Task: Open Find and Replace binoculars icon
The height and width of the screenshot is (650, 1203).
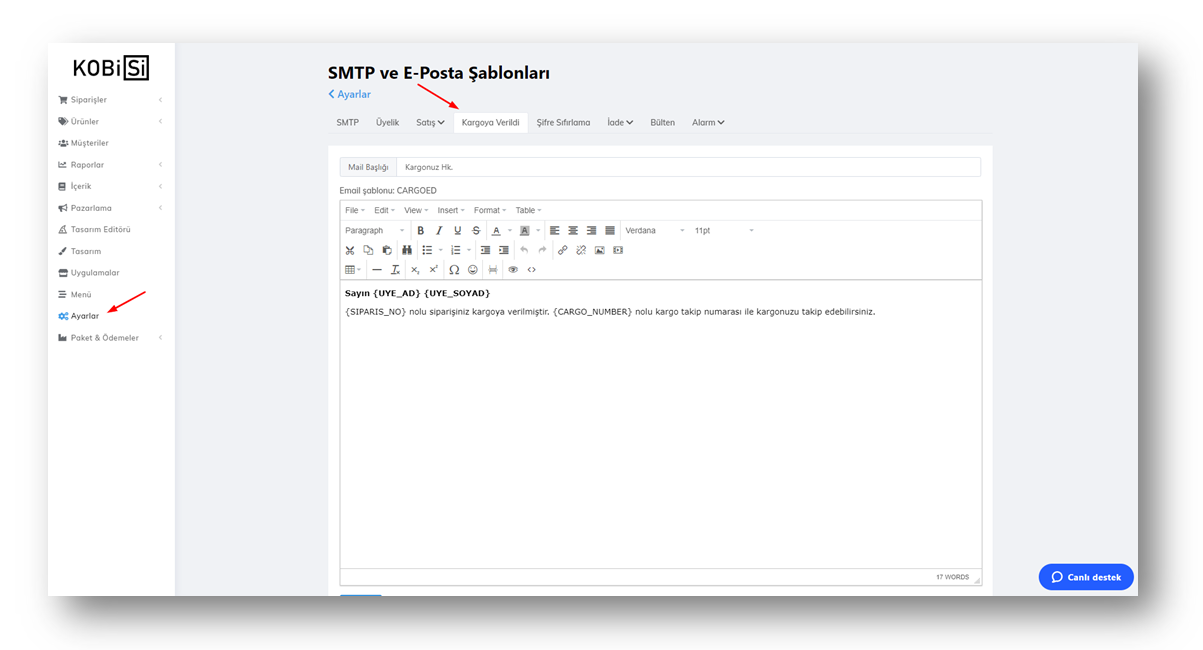Action: [x=407, y=250]
